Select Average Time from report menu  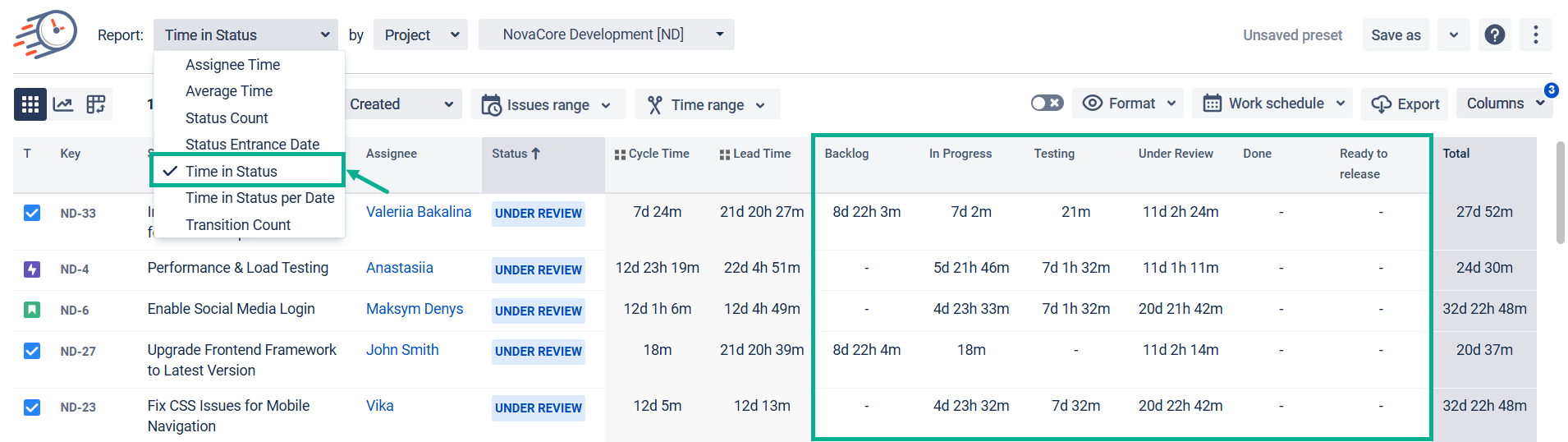pos(229,91)
